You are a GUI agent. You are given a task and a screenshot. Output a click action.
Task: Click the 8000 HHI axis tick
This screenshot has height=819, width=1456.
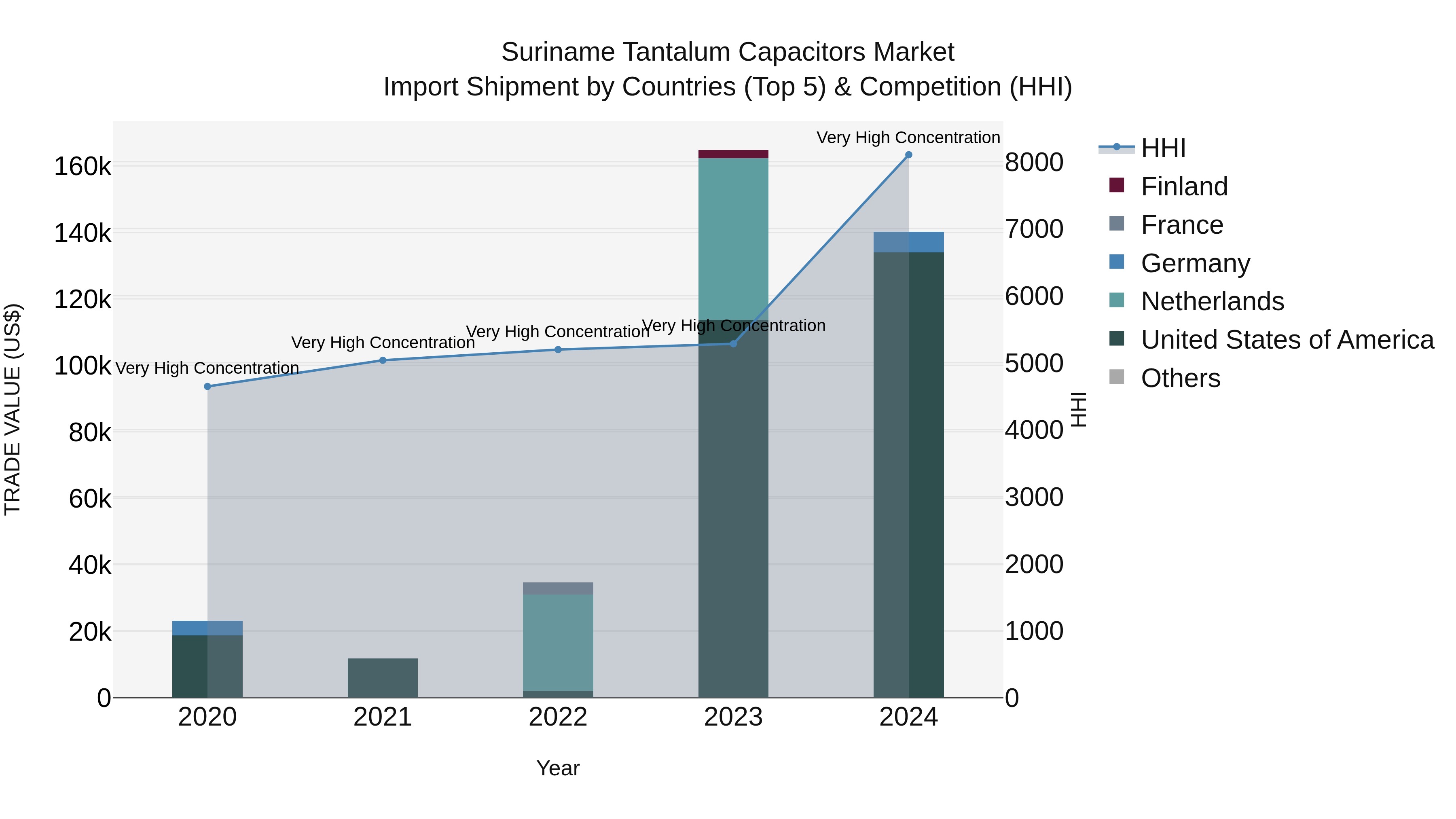coord(1034,163)
